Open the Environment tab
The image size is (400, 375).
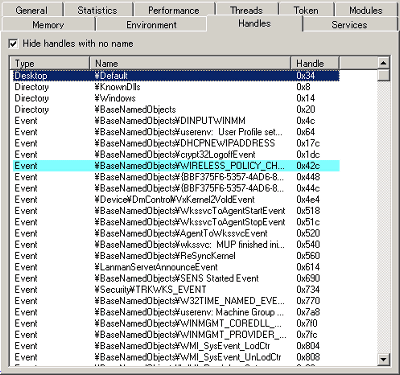coord(151,25)
